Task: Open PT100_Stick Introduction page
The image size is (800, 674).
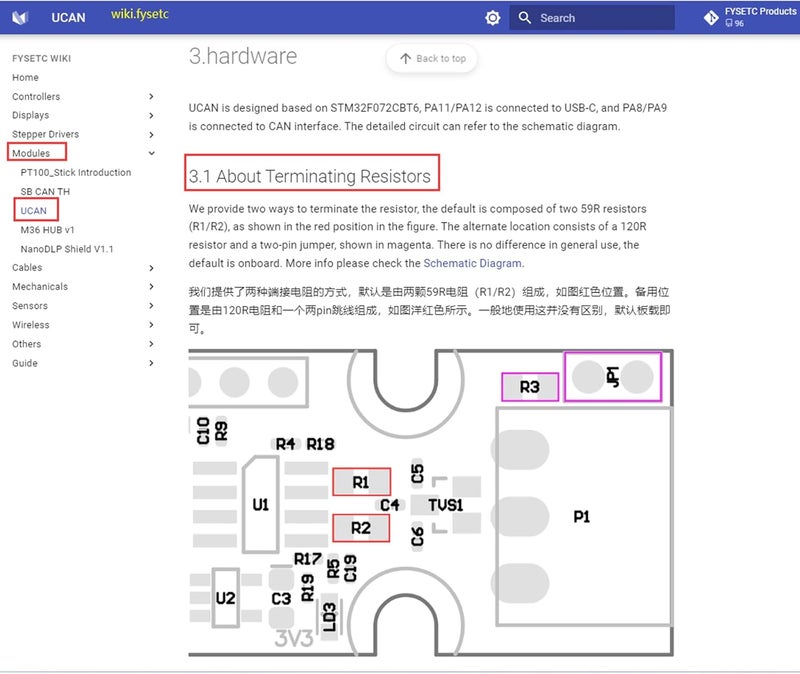Action: [x=76, y=172]
